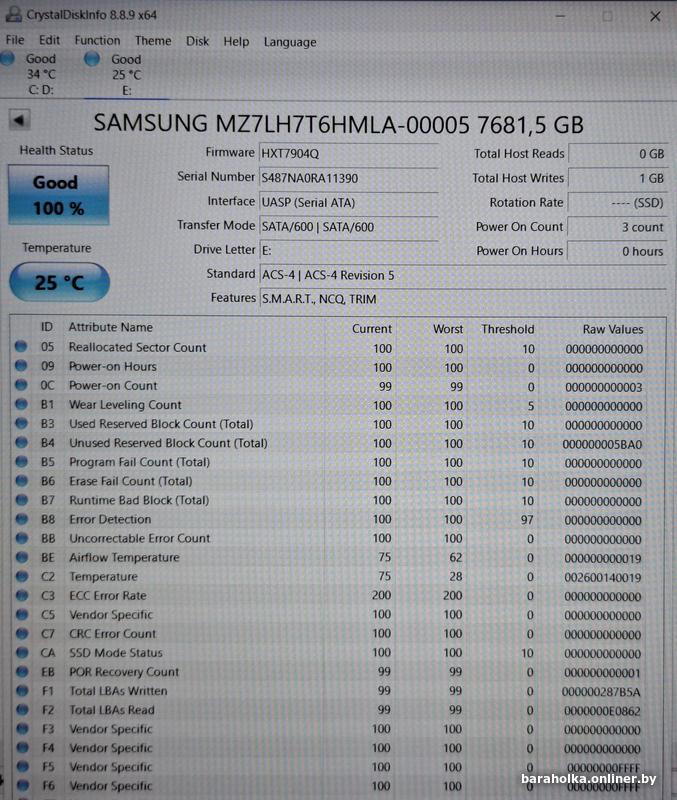Open the Theme menu
The image size is (677, 800).
point(153,41)
